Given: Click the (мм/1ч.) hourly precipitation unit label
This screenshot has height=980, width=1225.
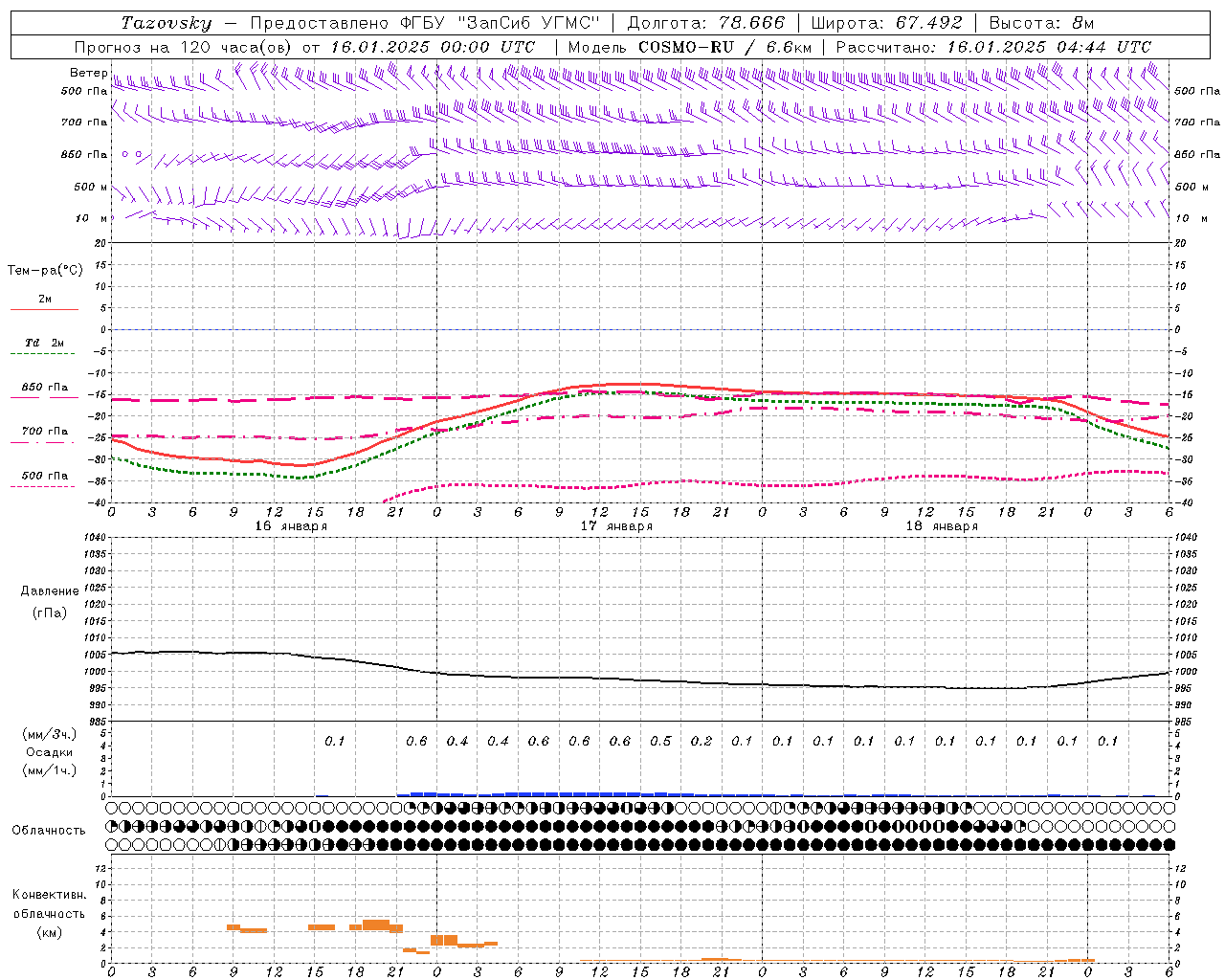Looking at the screenshot, I should point(49,770).
